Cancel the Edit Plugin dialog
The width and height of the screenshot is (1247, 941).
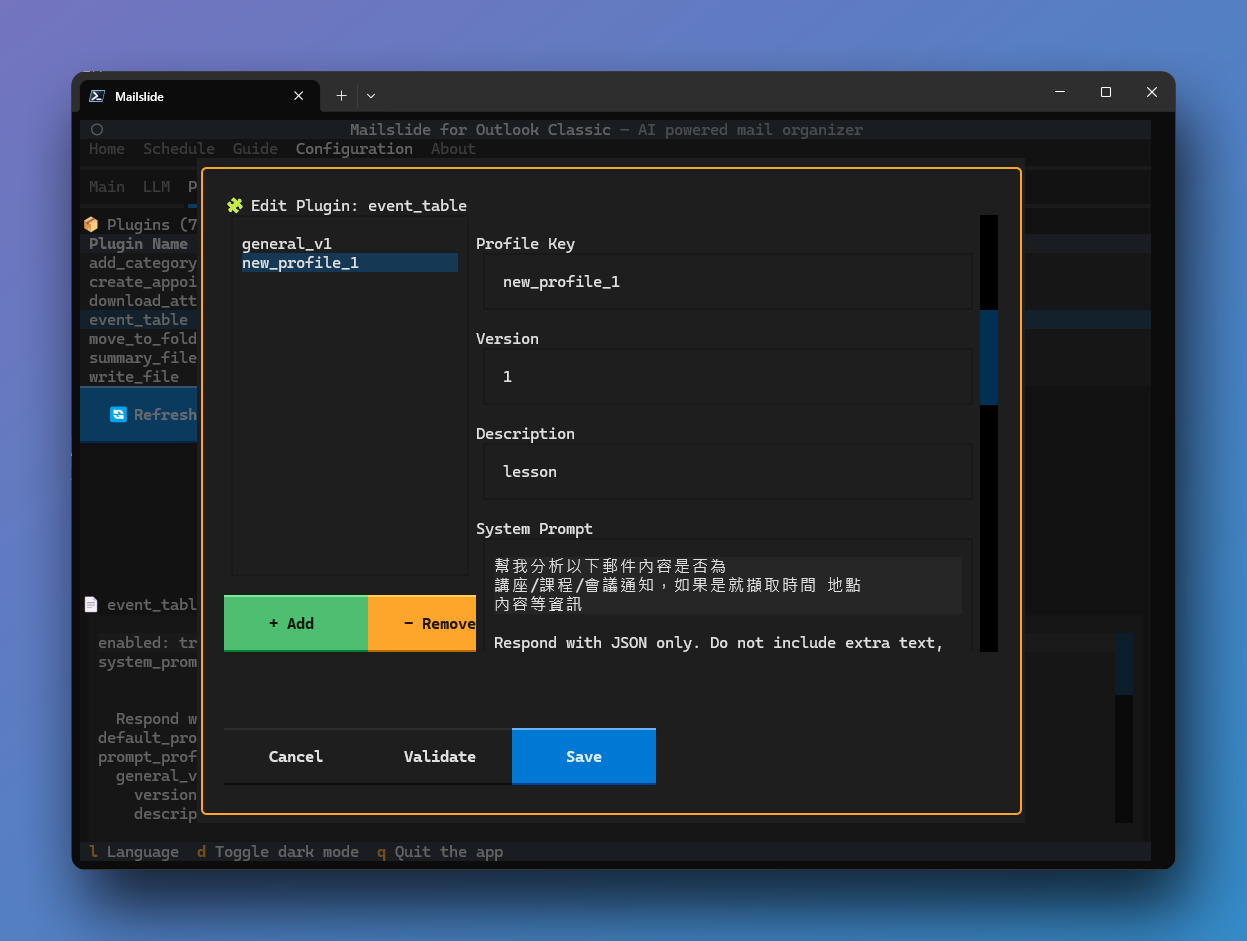point(295,756)
